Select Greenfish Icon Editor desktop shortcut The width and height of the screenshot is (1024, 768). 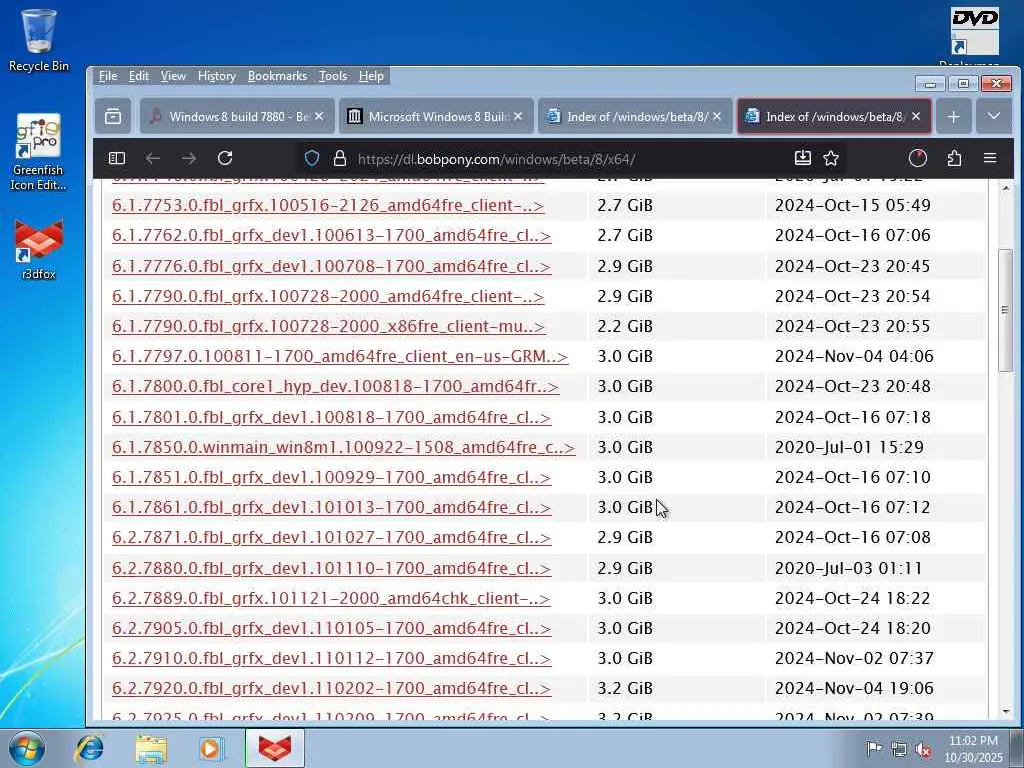pyautogui.click(x=39, y=152)
